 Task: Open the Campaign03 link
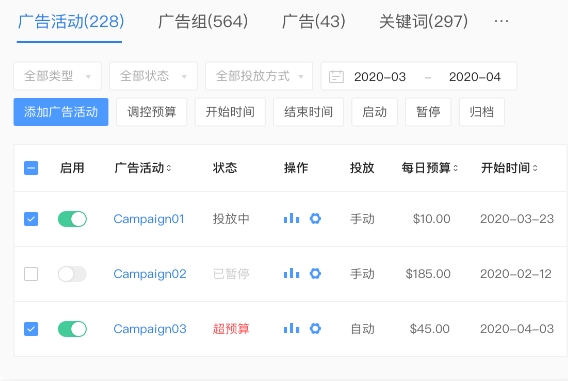point(150,329)
